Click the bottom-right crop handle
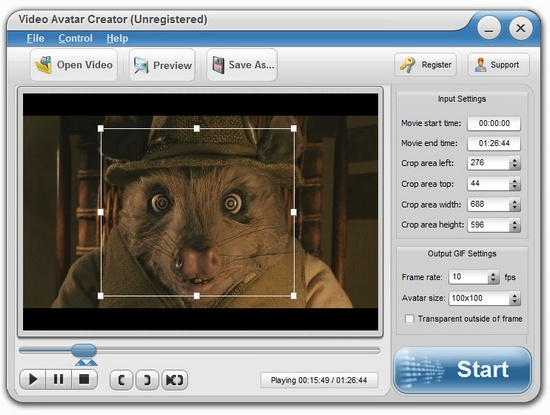This screenshot has width=550, height=415. (x=294, y=296)
